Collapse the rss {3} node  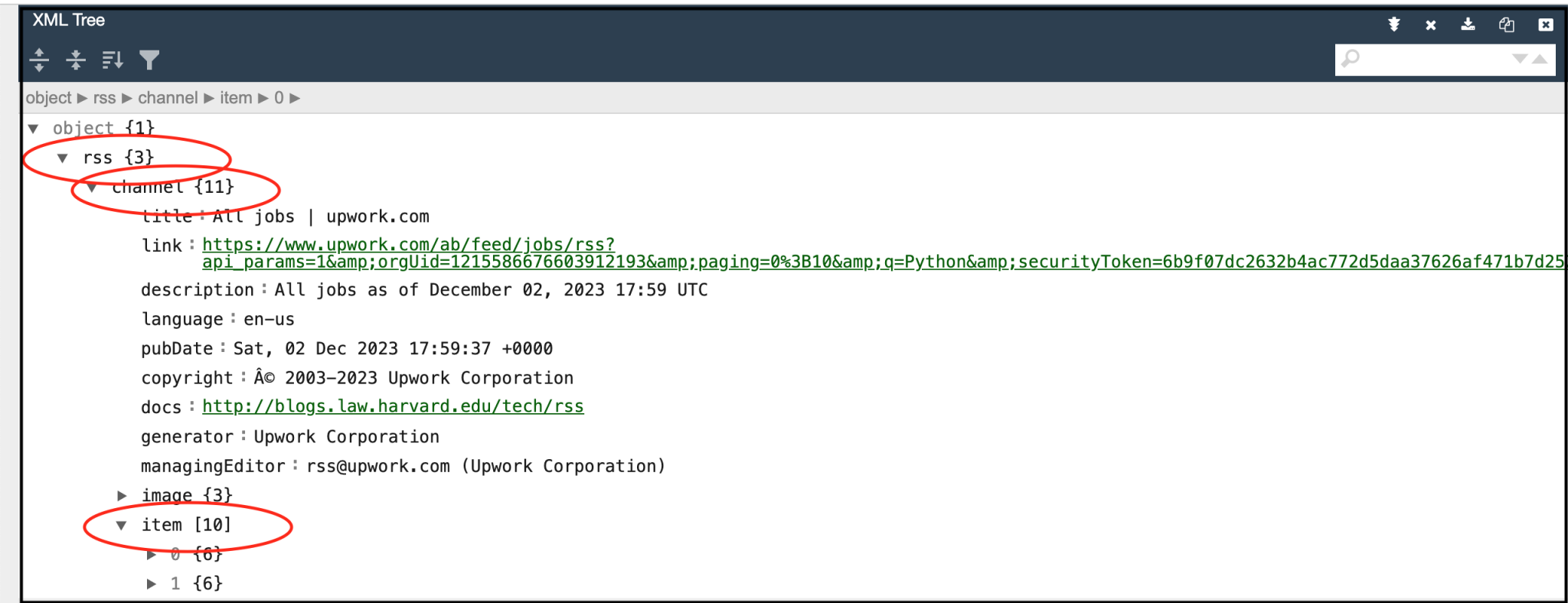[x=63, y=158]
